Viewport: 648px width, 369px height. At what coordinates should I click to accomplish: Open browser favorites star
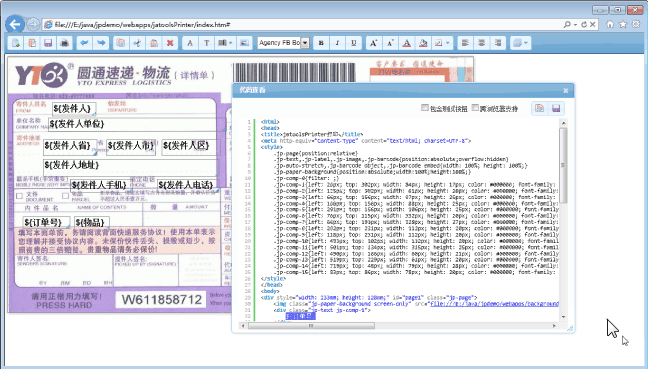(x=623, y=24)
